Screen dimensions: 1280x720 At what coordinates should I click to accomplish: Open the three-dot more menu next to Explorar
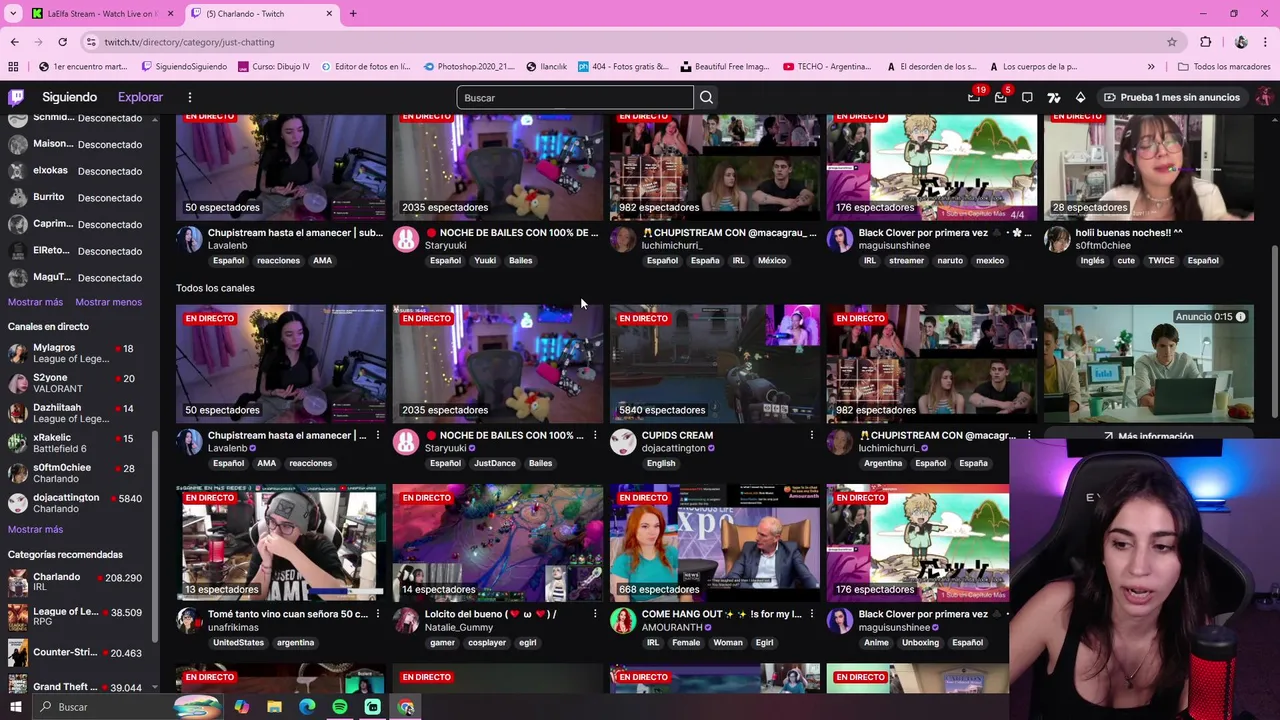(x=189, y=97)
